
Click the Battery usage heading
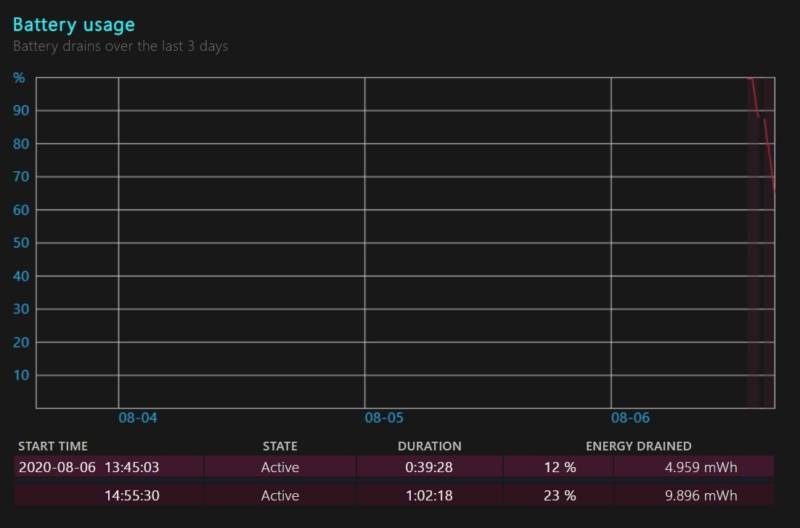pyautogui.click(x=73, y=24)
